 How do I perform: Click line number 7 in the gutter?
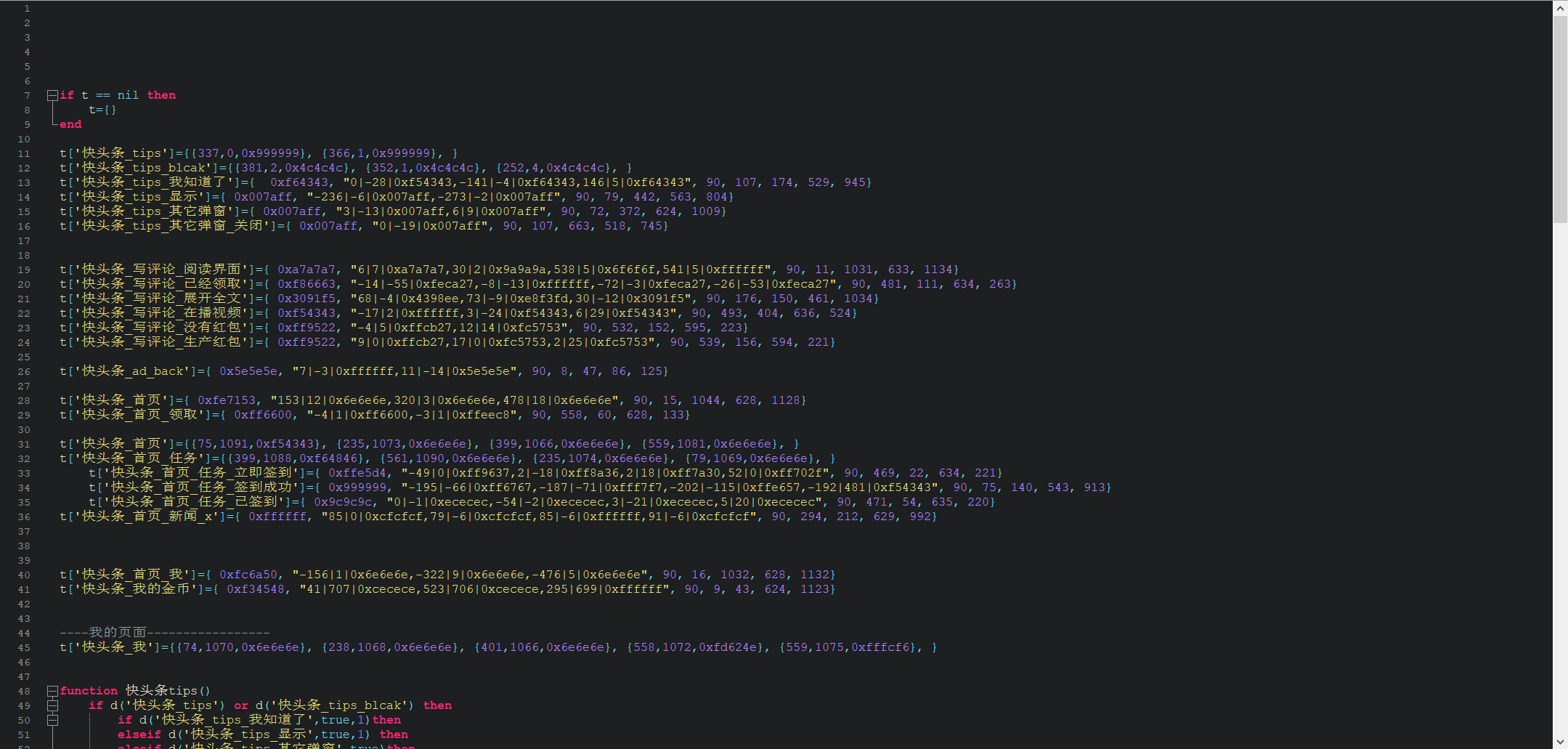pos(27,95)
